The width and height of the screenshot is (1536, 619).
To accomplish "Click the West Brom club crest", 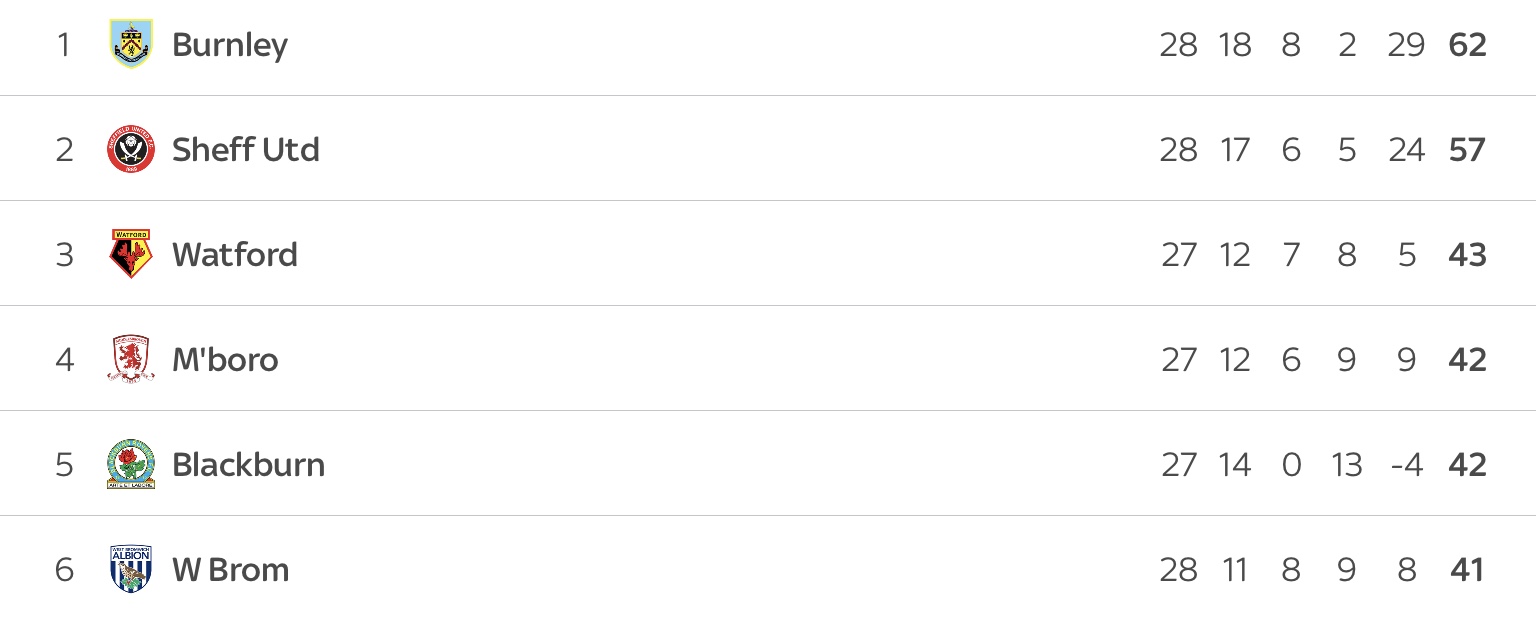I will coord(131,569).
